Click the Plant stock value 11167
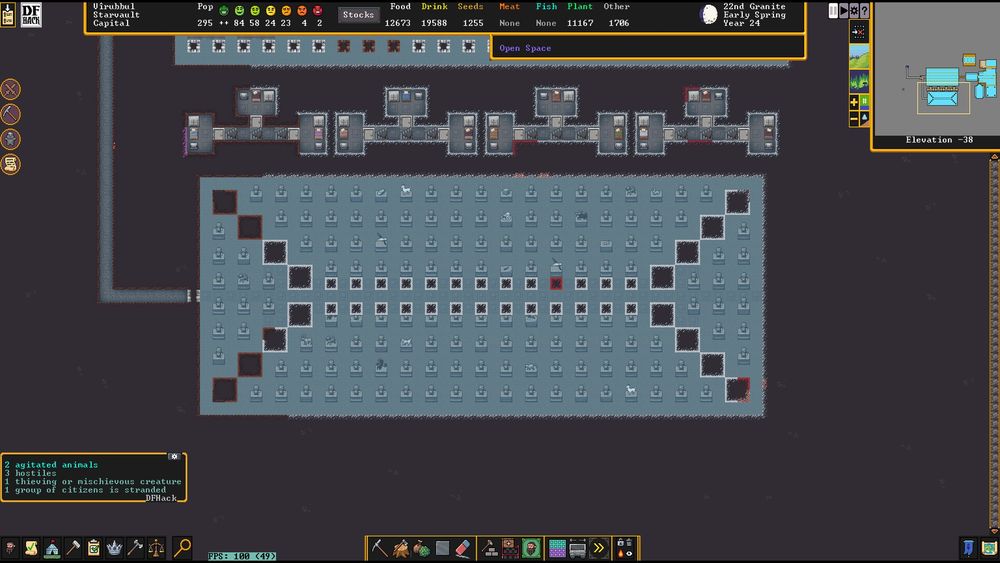 coord(580,23)
